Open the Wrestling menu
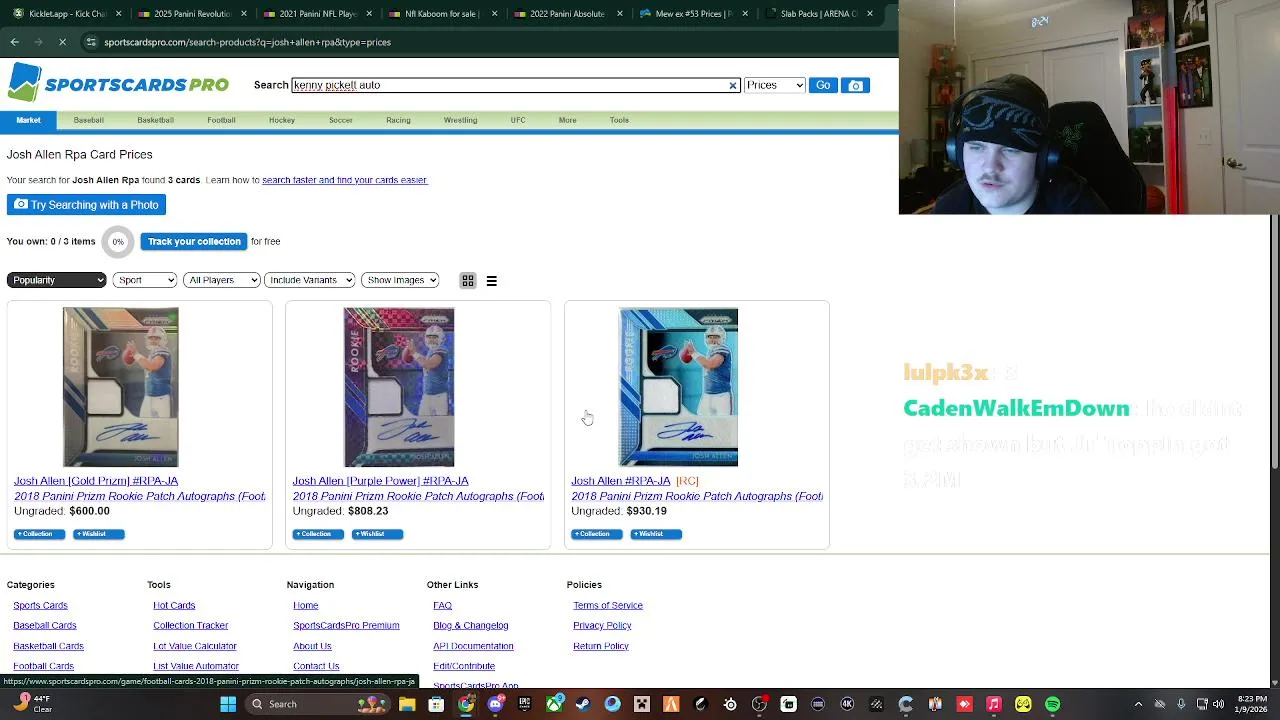The image size is (1280, 720). coord(460,120)
